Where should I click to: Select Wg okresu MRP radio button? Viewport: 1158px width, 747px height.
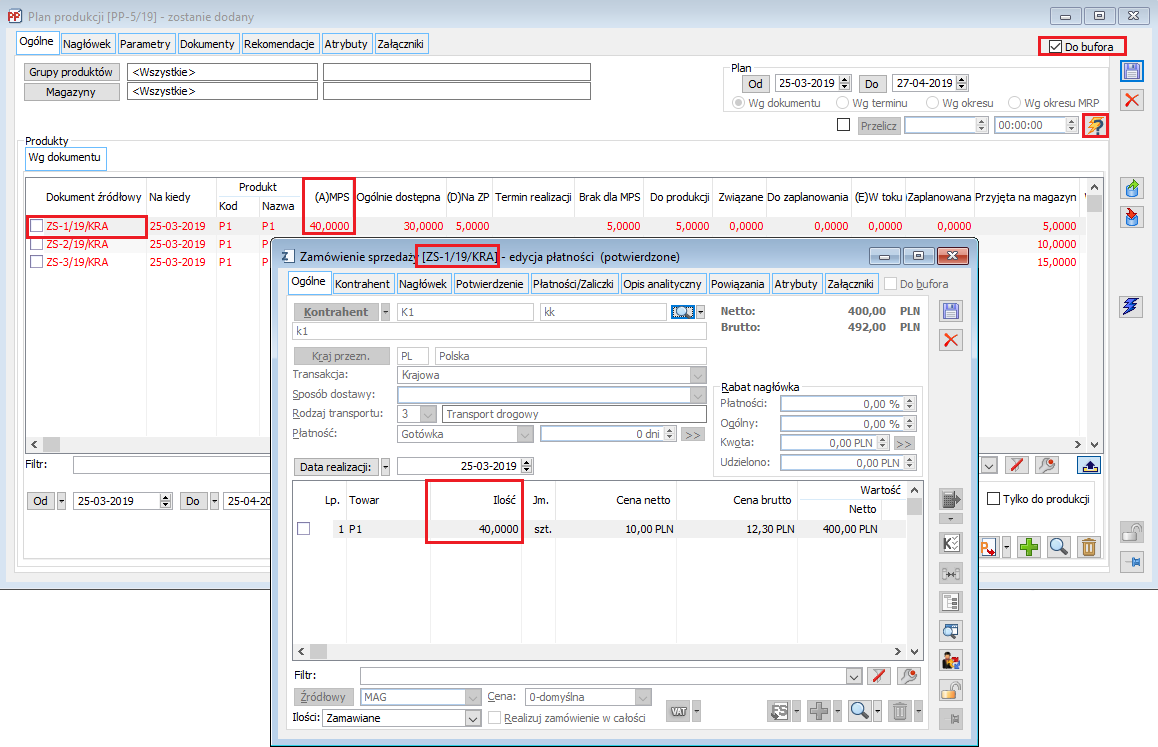[x=1014, y=103]
